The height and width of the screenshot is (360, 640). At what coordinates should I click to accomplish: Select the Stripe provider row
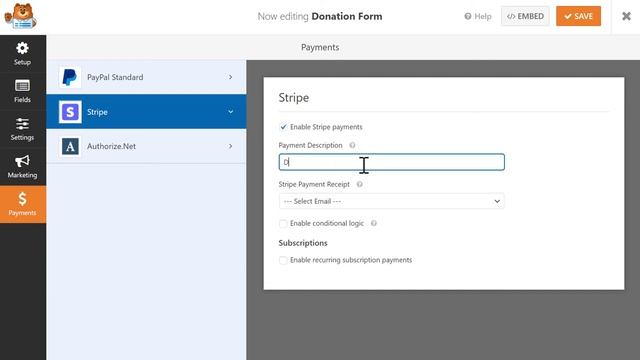(x=146, y=112)
